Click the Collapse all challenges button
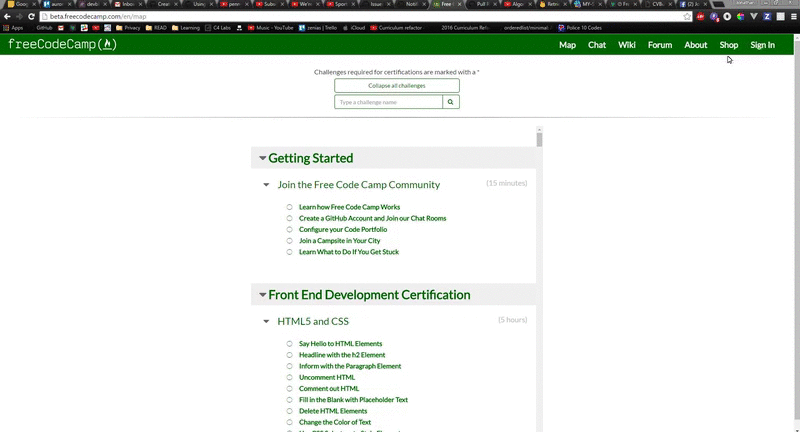 pos(397,86)
